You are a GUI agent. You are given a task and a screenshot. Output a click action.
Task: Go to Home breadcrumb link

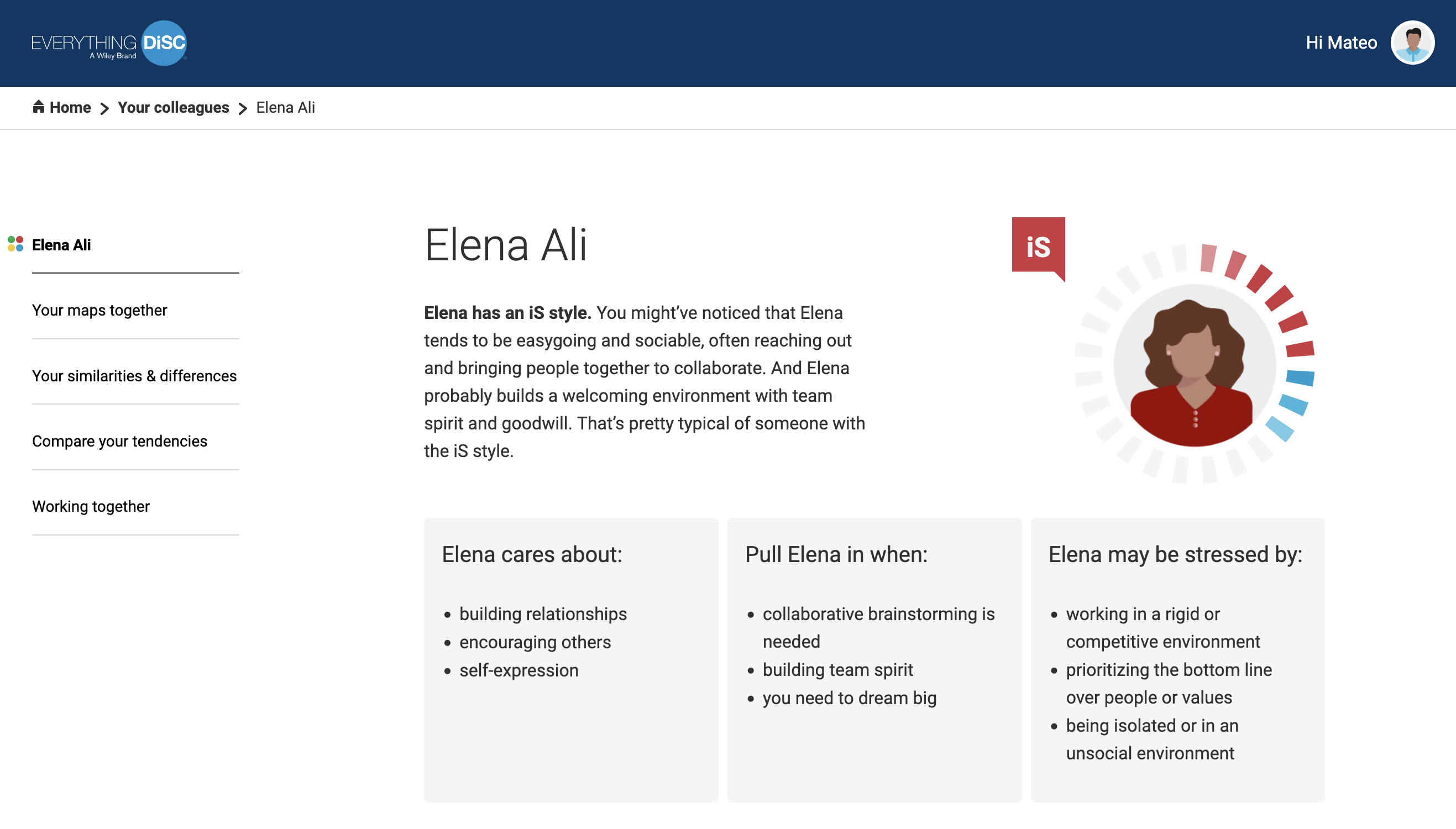[70, 107]
